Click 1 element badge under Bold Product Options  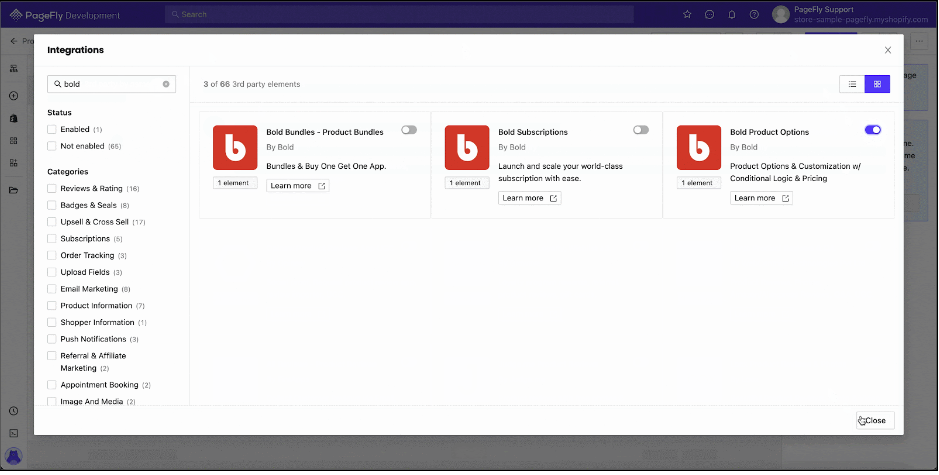[x=699, y=183]
